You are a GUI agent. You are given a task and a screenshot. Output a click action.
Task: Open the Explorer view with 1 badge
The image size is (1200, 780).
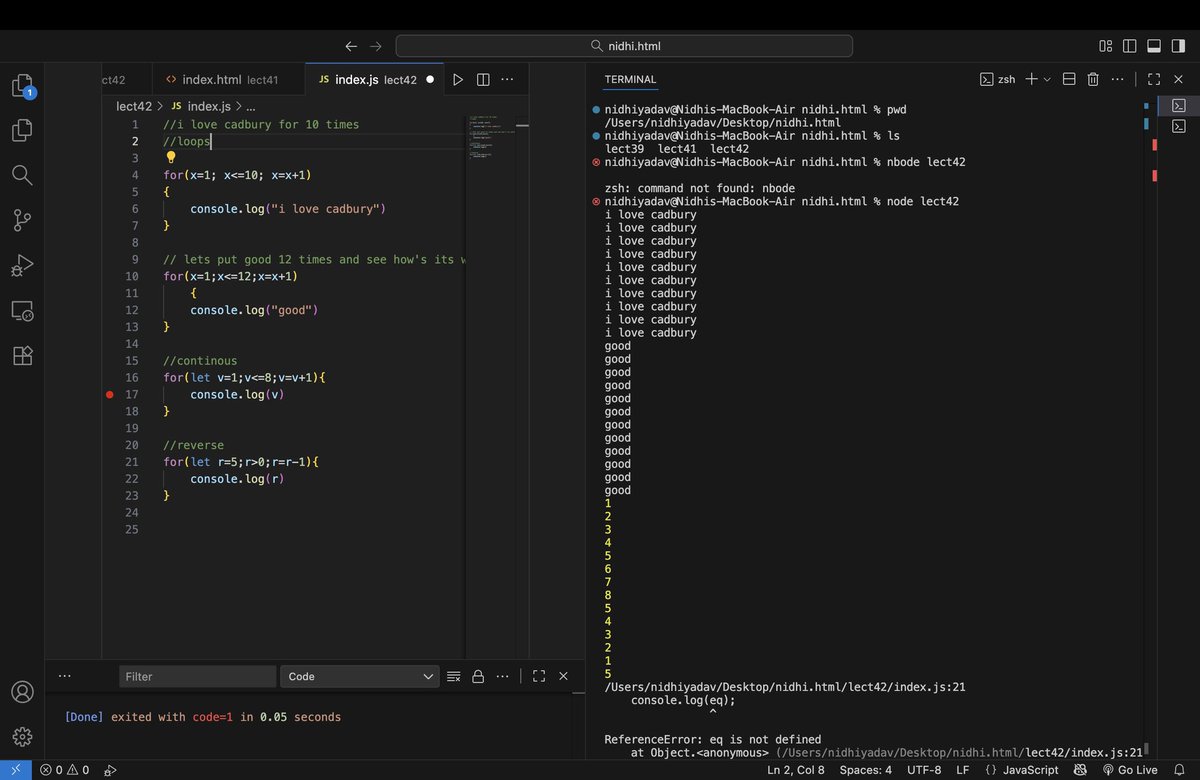click(x=22, y=86)
